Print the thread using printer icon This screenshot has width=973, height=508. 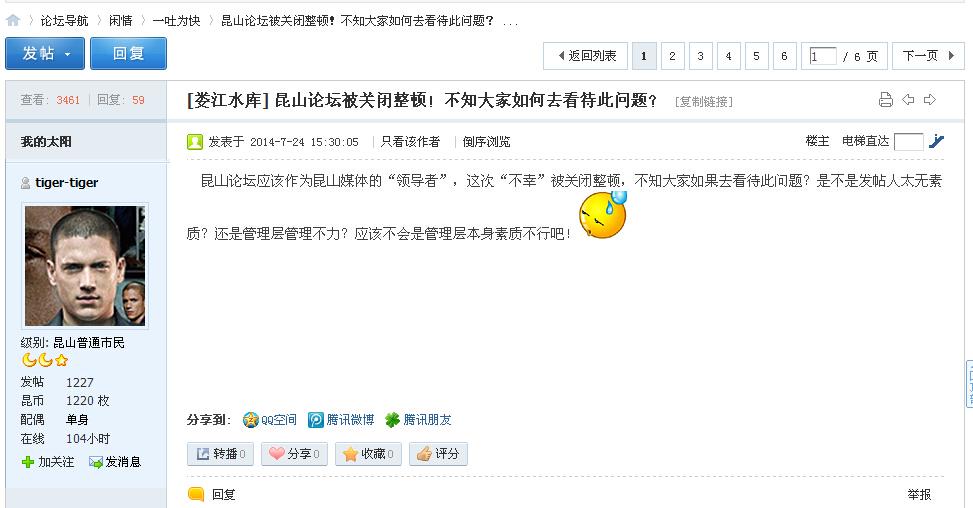[886, 100]
